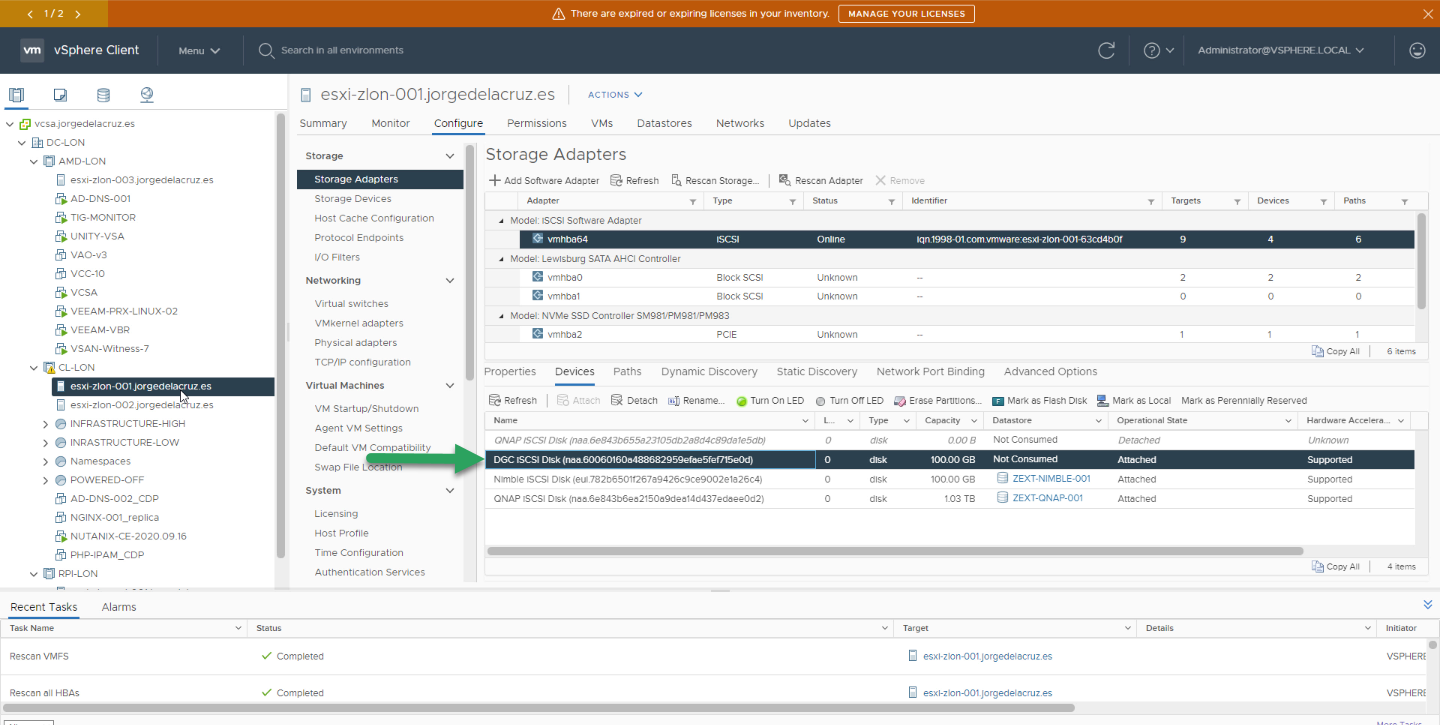Image resolution: width=1440 pixels, height=725 pixels.
Task: Collapse the Networking section in Configure sidebar
Action: coord(450,281)
